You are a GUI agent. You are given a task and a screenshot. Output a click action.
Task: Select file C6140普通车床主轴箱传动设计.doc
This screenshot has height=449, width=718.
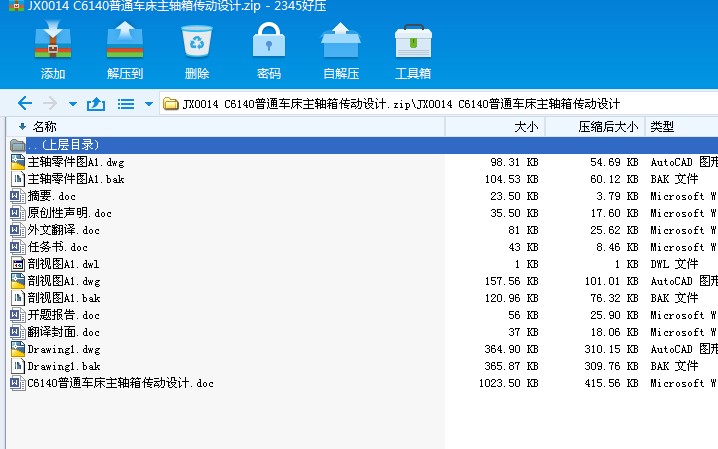pyautogui.click(x=121, y=383)
